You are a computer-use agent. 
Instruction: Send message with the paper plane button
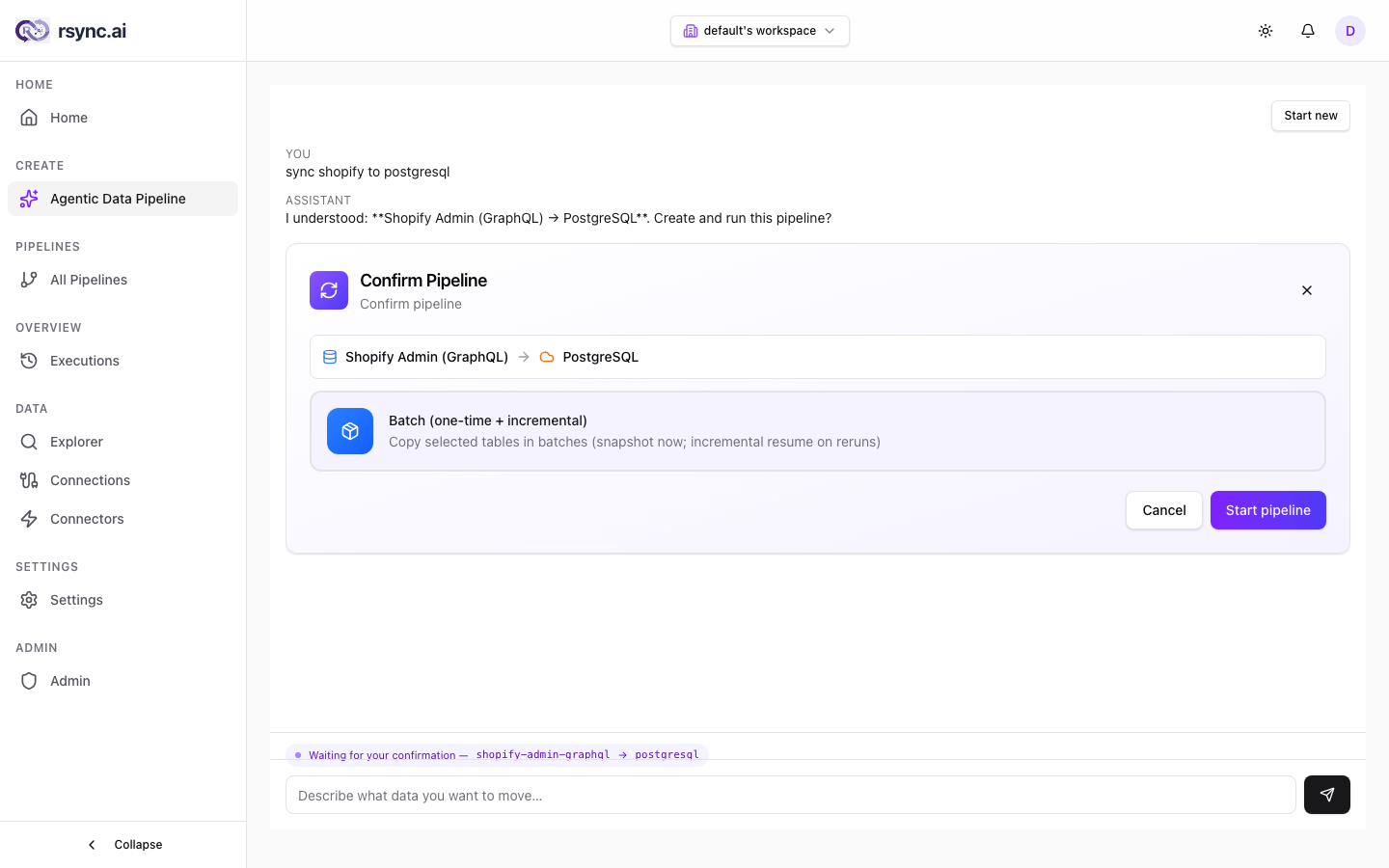(1327, 795)
